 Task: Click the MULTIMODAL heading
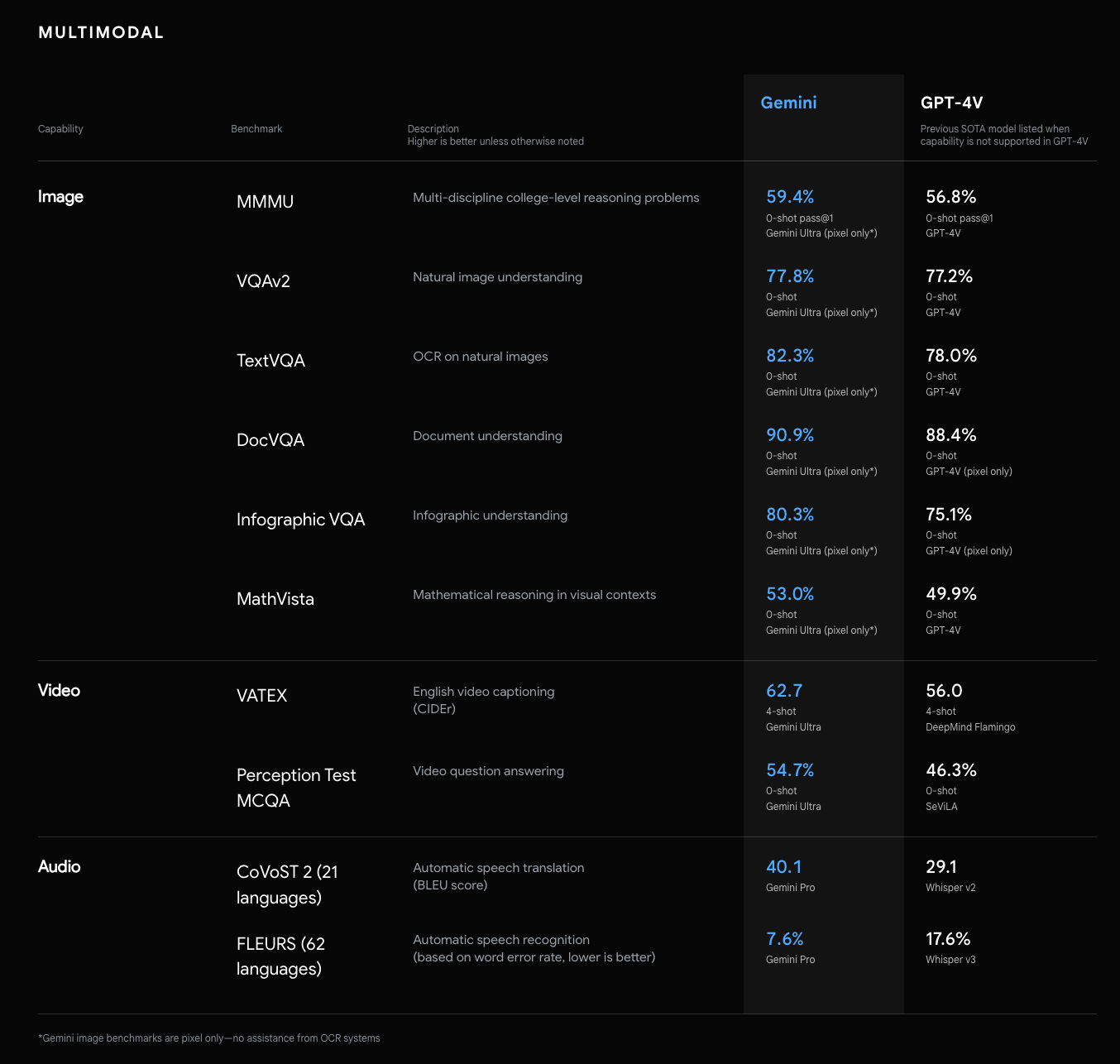(x=101, y=32)
